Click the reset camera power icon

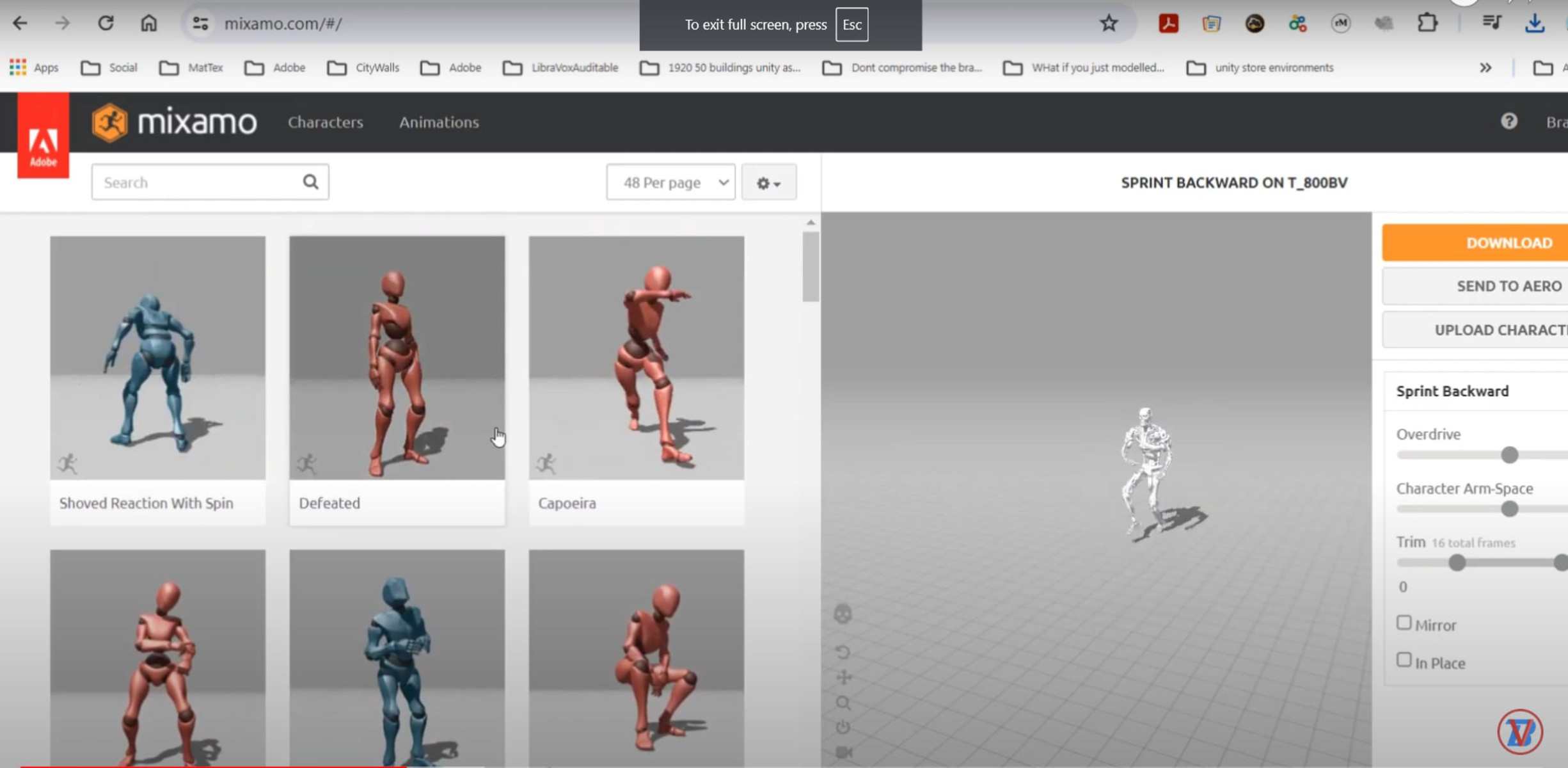(843, 728)
